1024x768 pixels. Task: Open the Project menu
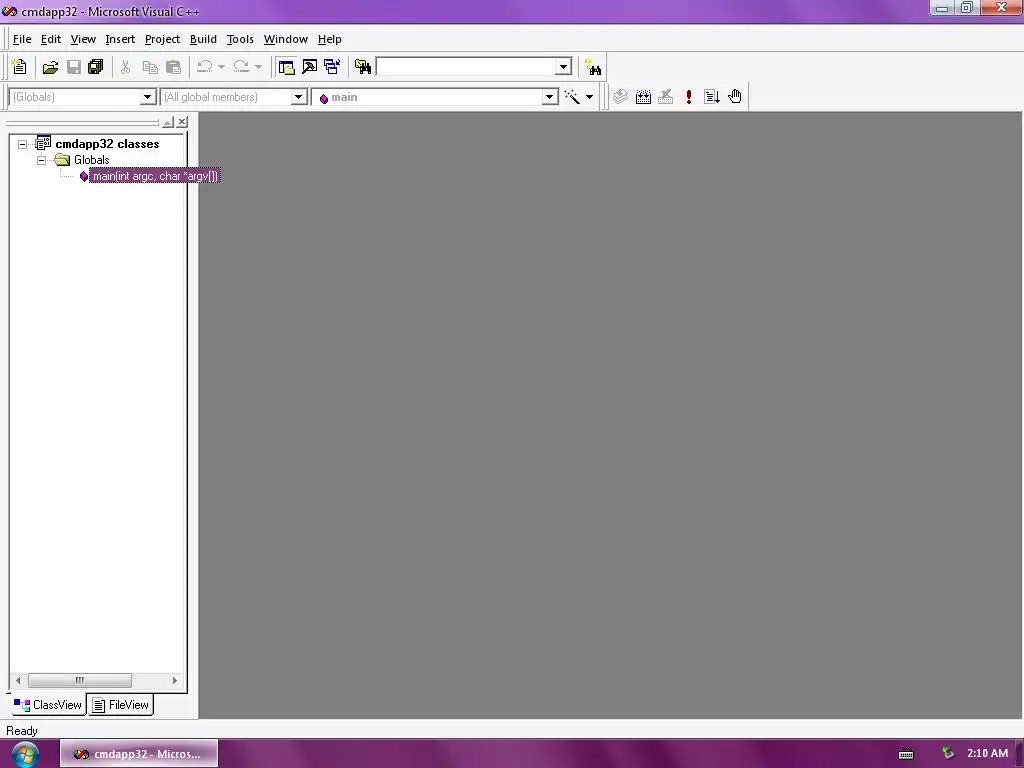162,39
